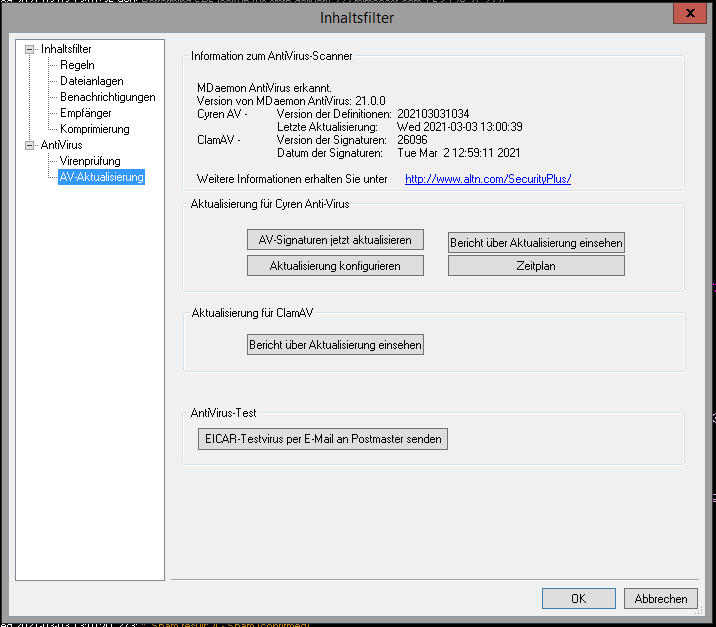Open the Zeitplan schedule button

point(536,266)
